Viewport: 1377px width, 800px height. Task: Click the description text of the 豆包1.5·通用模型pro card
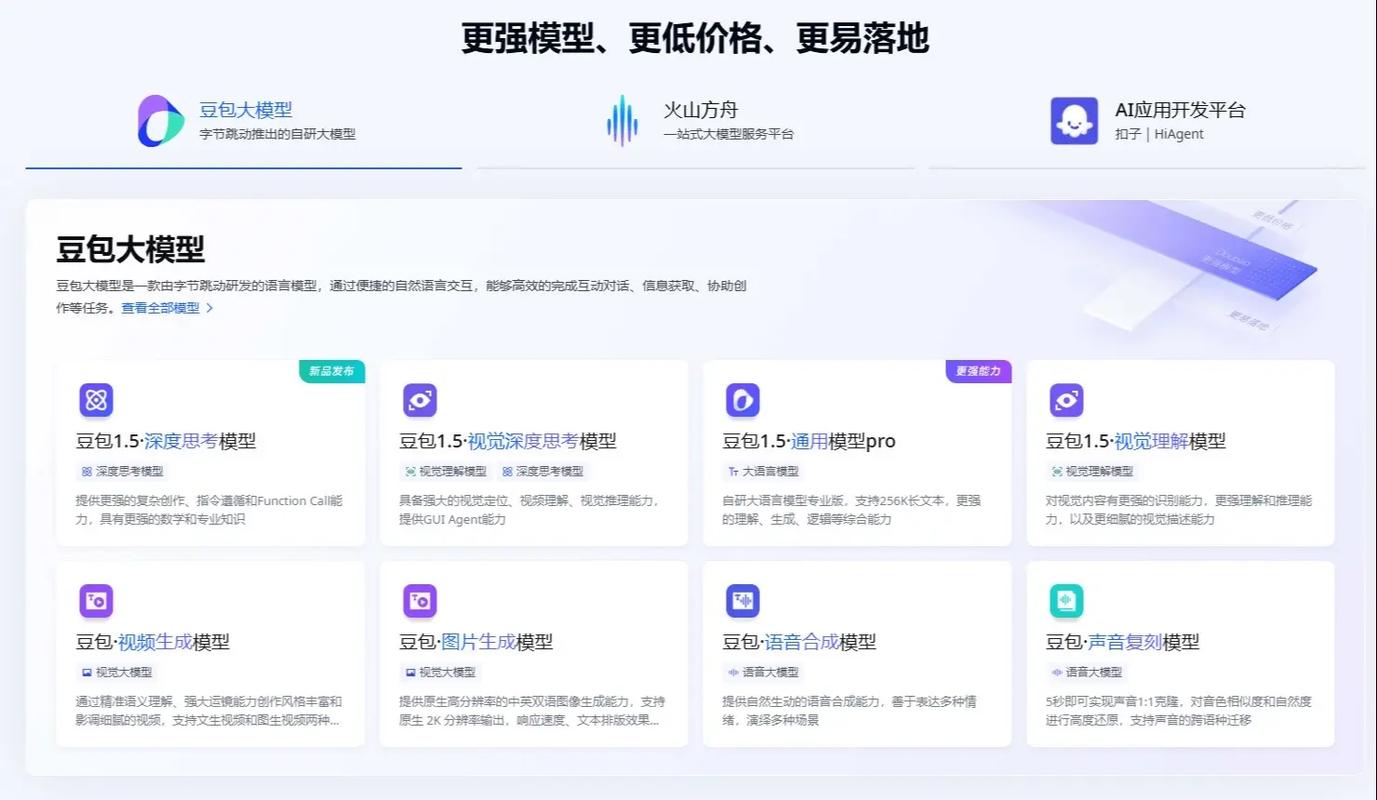click(852, 510)
